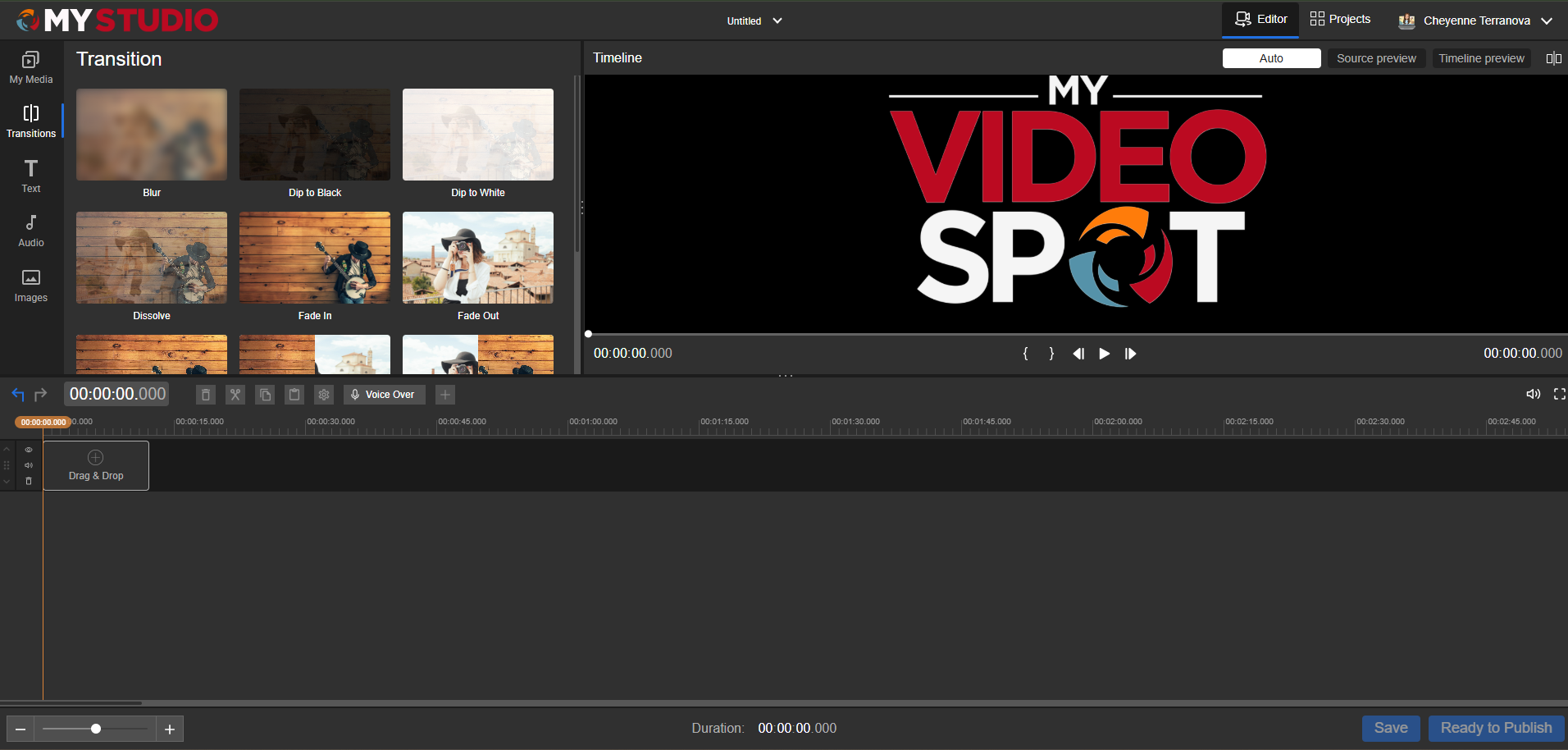
Task: Select the Source preview tab
Action: pos(1376,58)
